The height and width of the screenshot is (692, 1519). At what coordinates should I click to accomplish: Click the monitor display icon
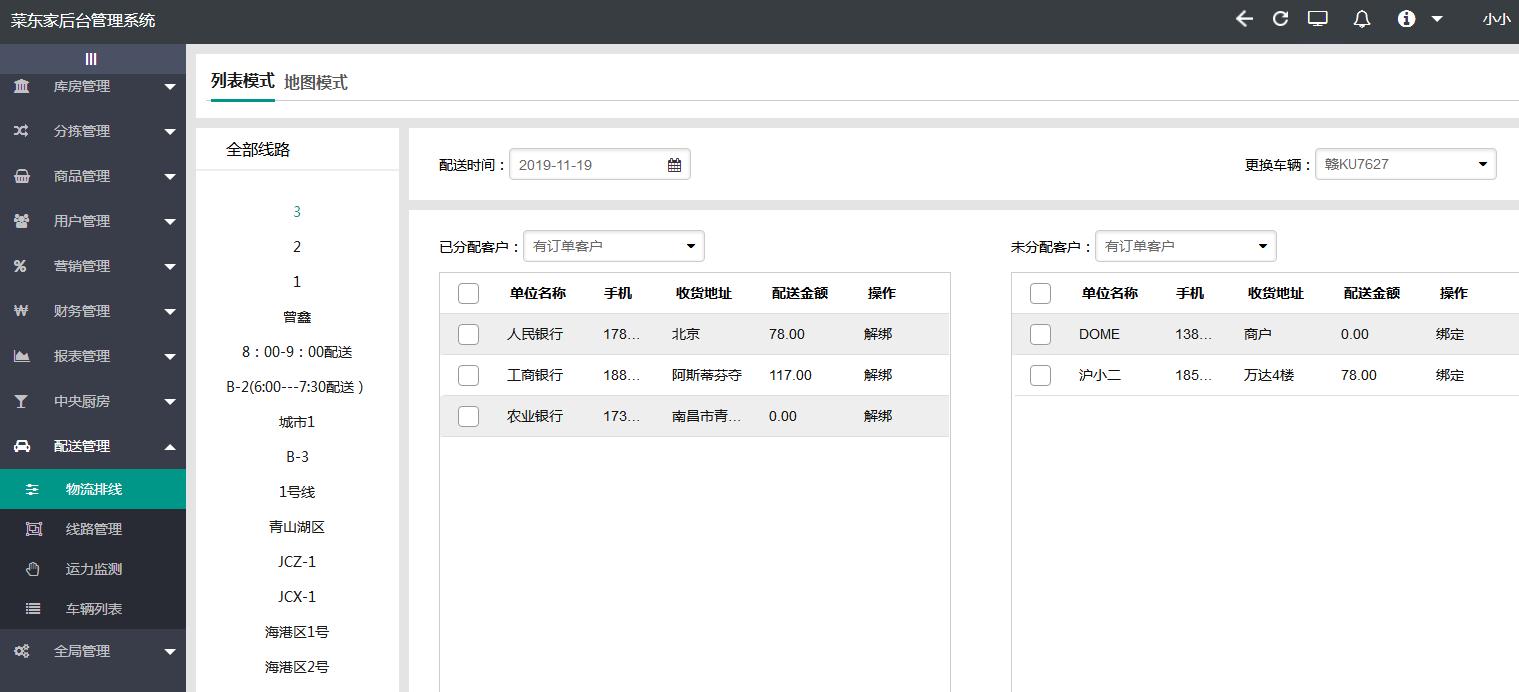[1318, 19]
